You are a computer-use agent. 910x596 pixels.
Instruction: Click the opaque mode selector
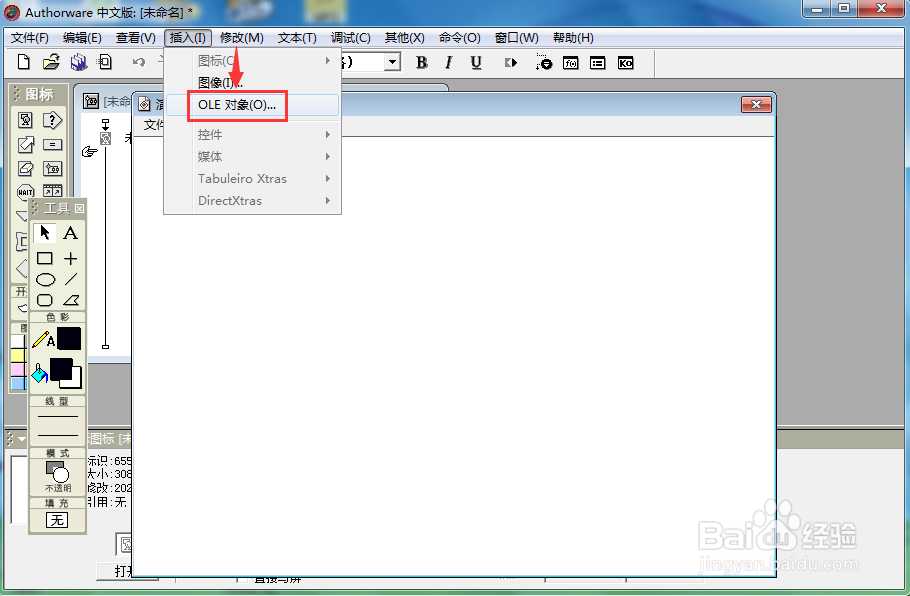[57, 476]
